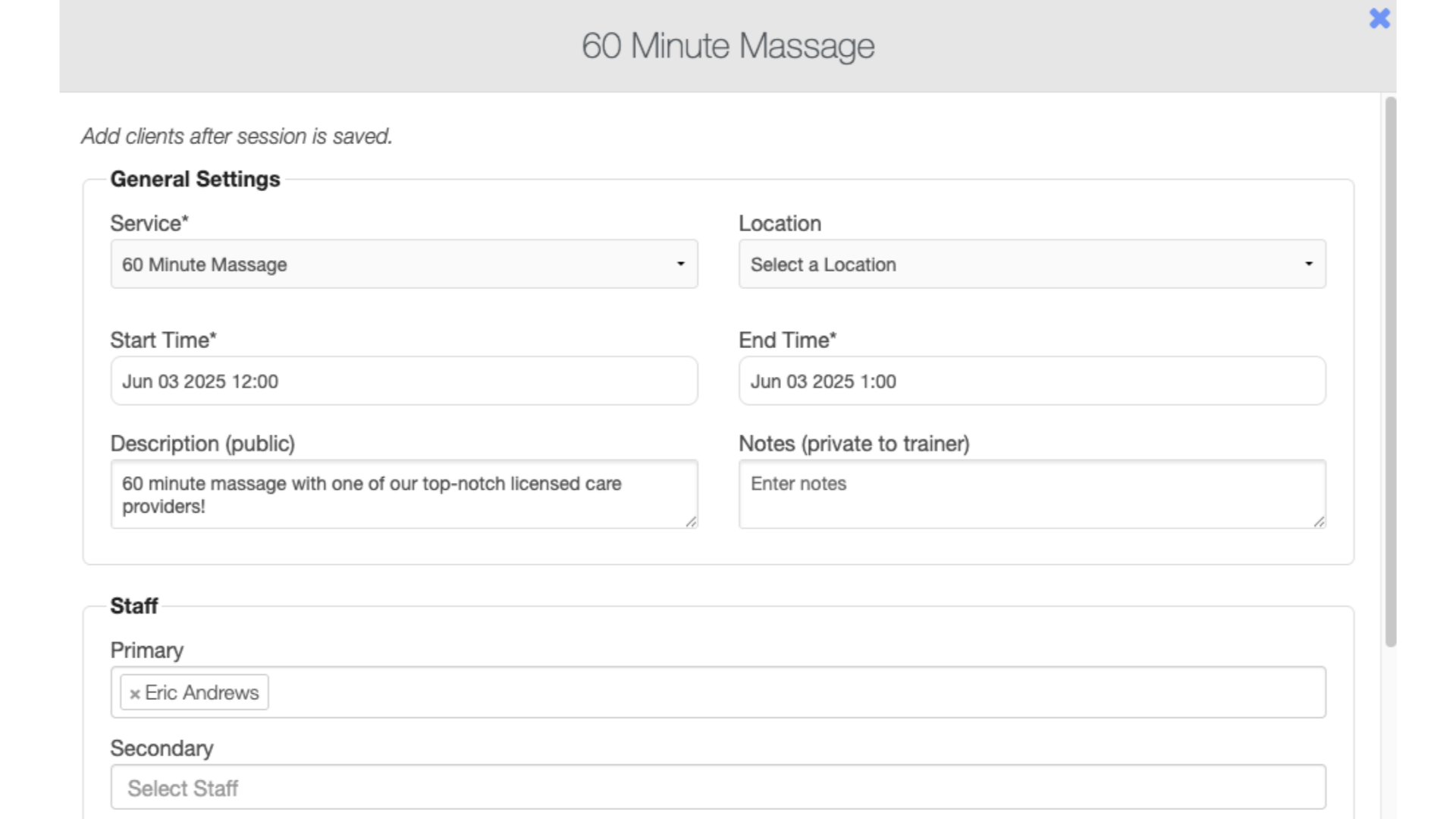Edit the End Time field
This screenshot has height=819, width=1456.
pyautogui.click(x=1032, y=381)
